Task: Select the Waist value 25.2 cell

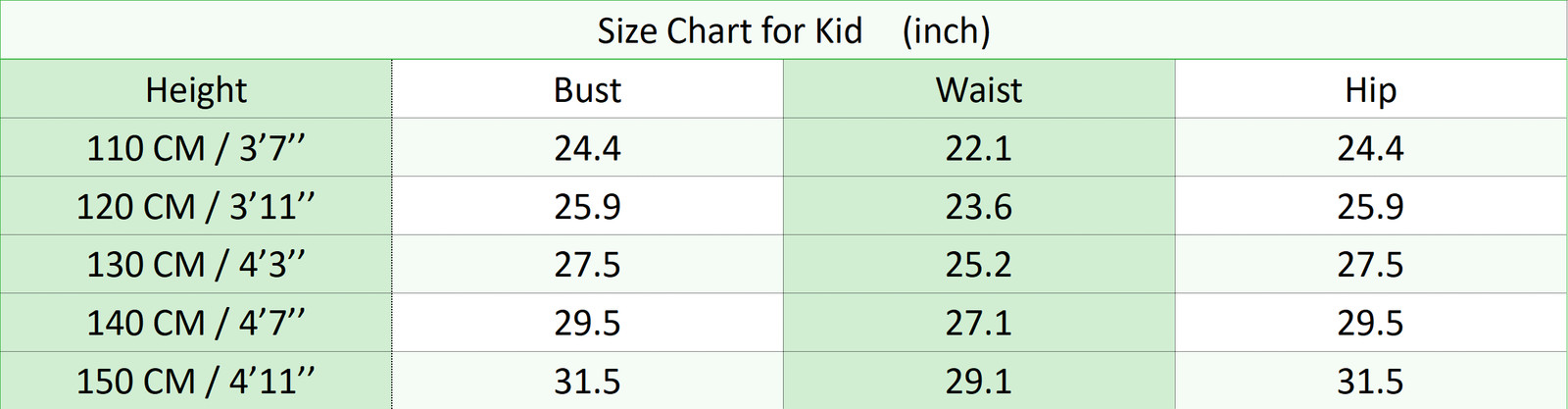Action: 978,265
